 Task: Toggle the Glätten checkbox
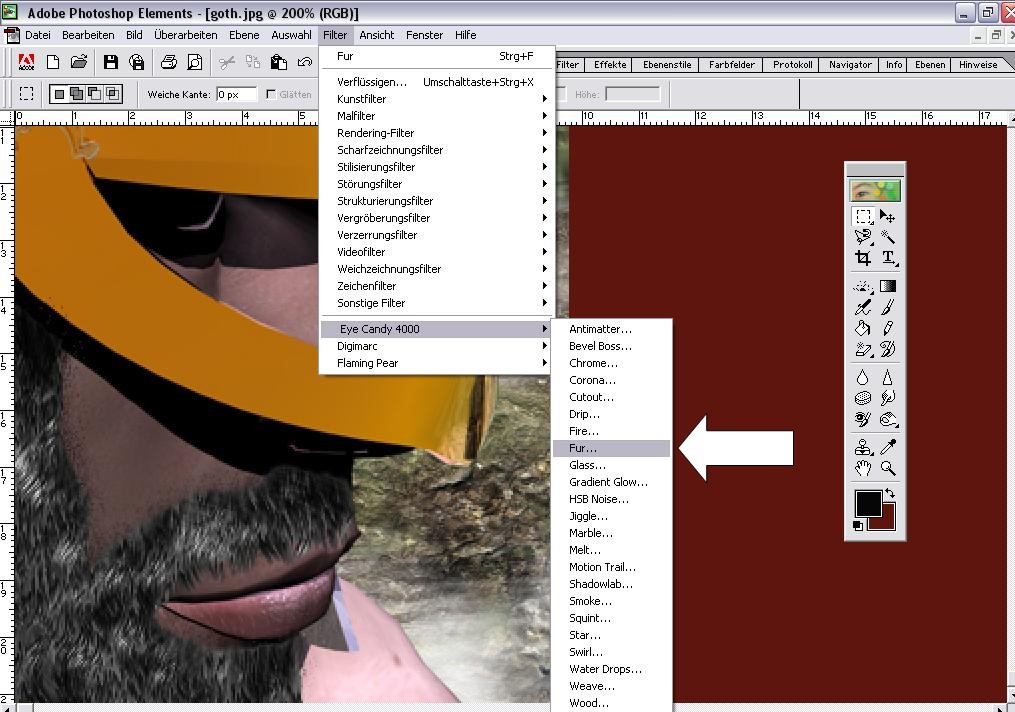coord(271,95)
